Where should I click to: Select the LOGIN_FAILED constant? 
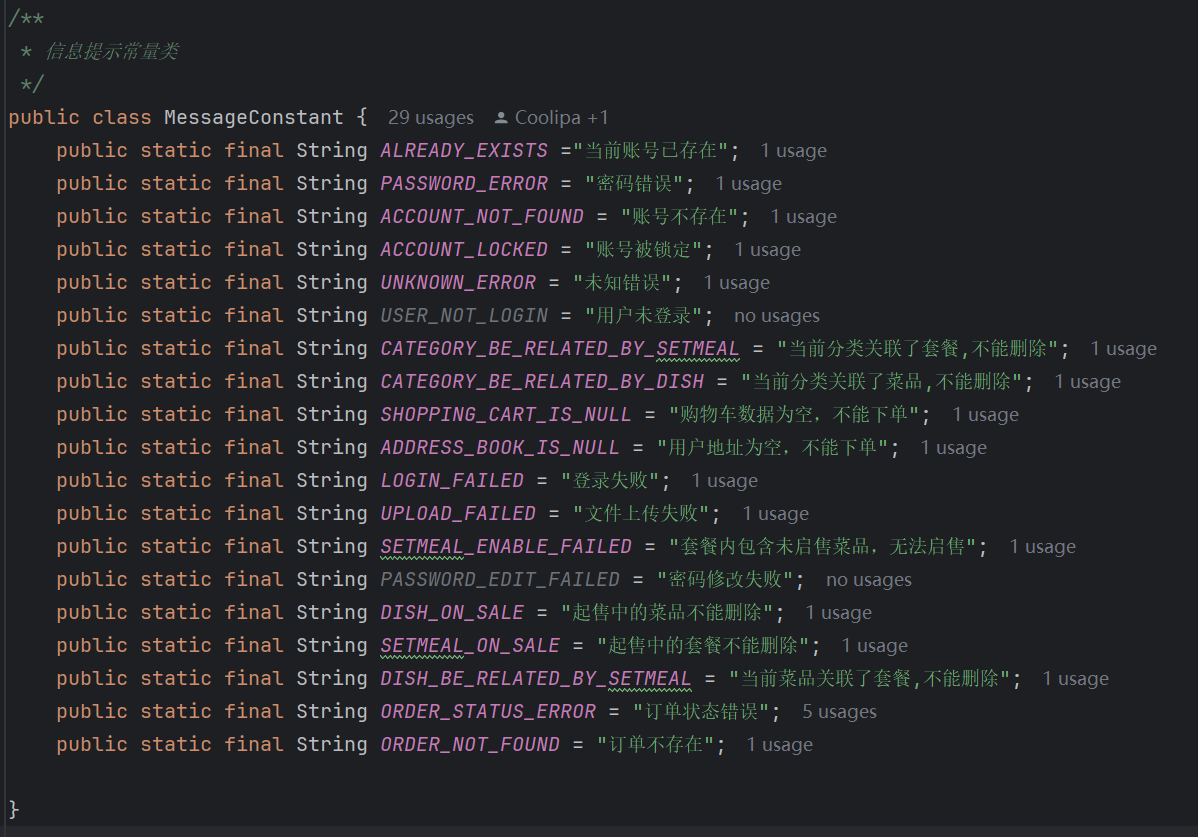(x=452, y=480)
